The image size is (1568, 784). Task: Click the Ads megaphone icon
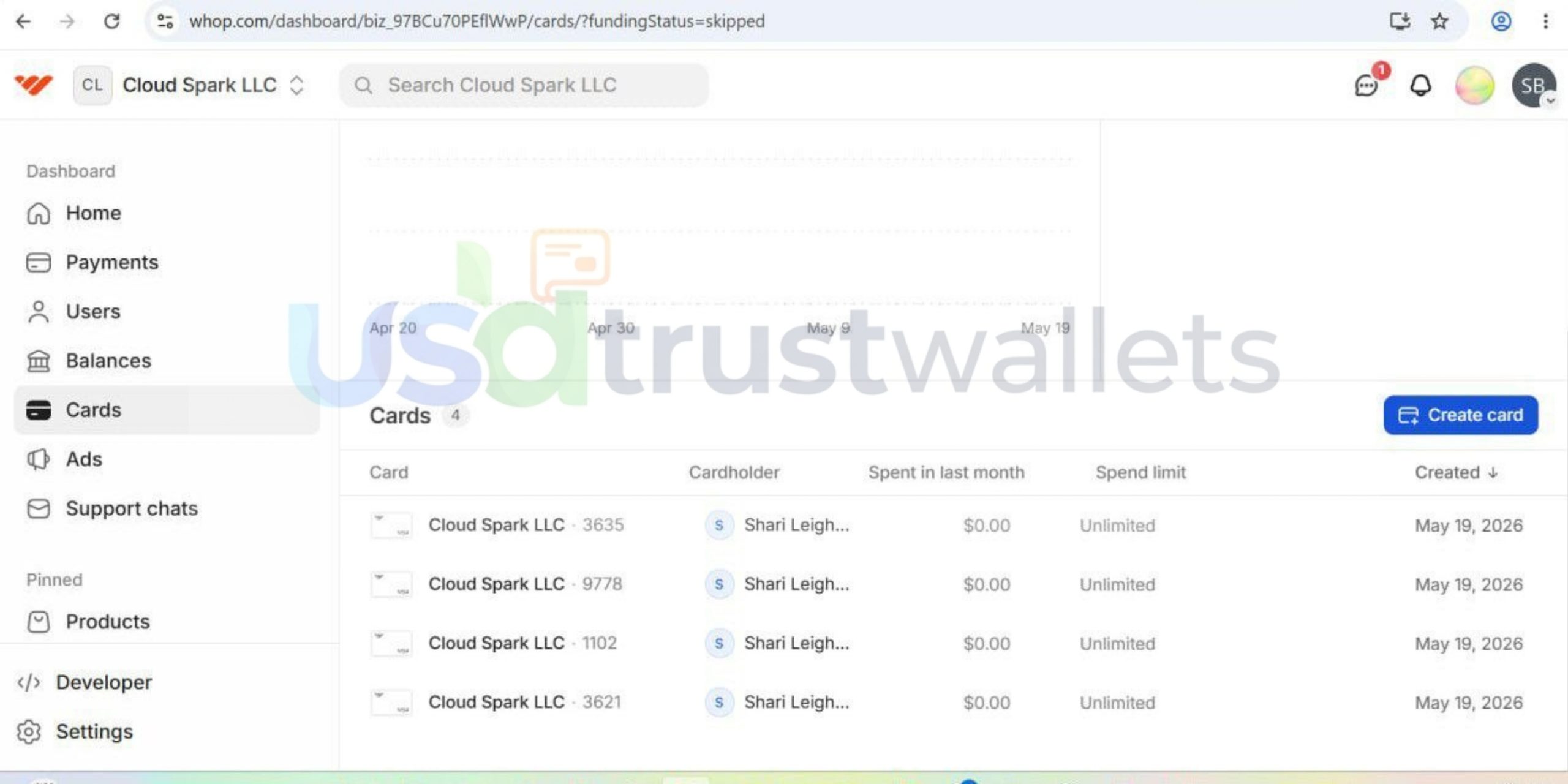tap(39, 459)
